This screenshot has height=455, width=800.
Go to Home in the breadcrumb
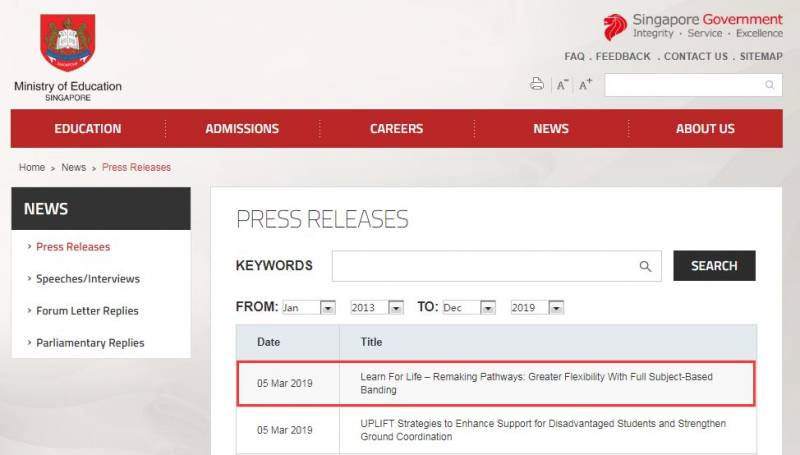point(32,168)
